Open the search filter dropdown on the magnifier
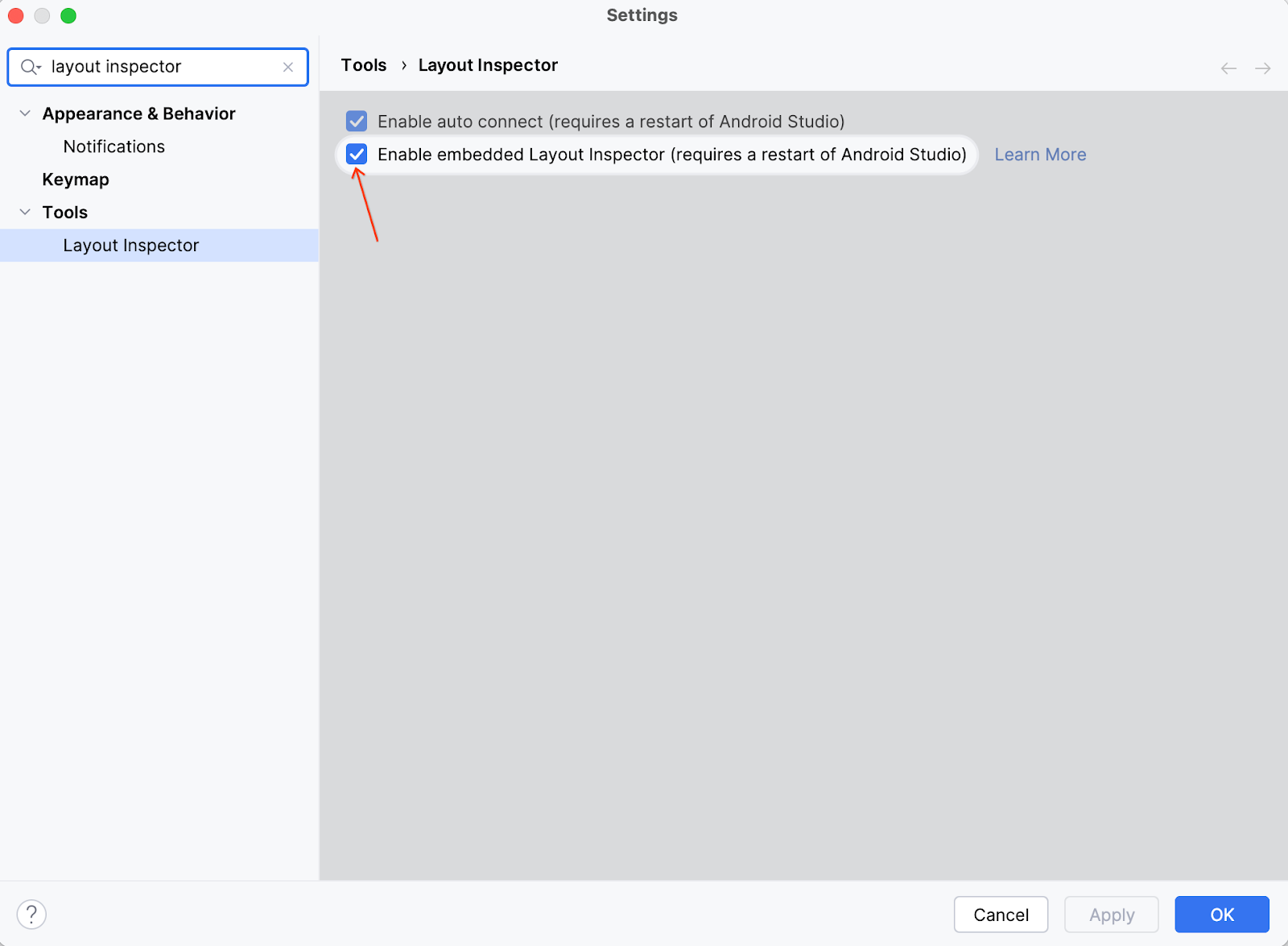1288x946 pixels. pyautogui.click(x=37, y=67)
